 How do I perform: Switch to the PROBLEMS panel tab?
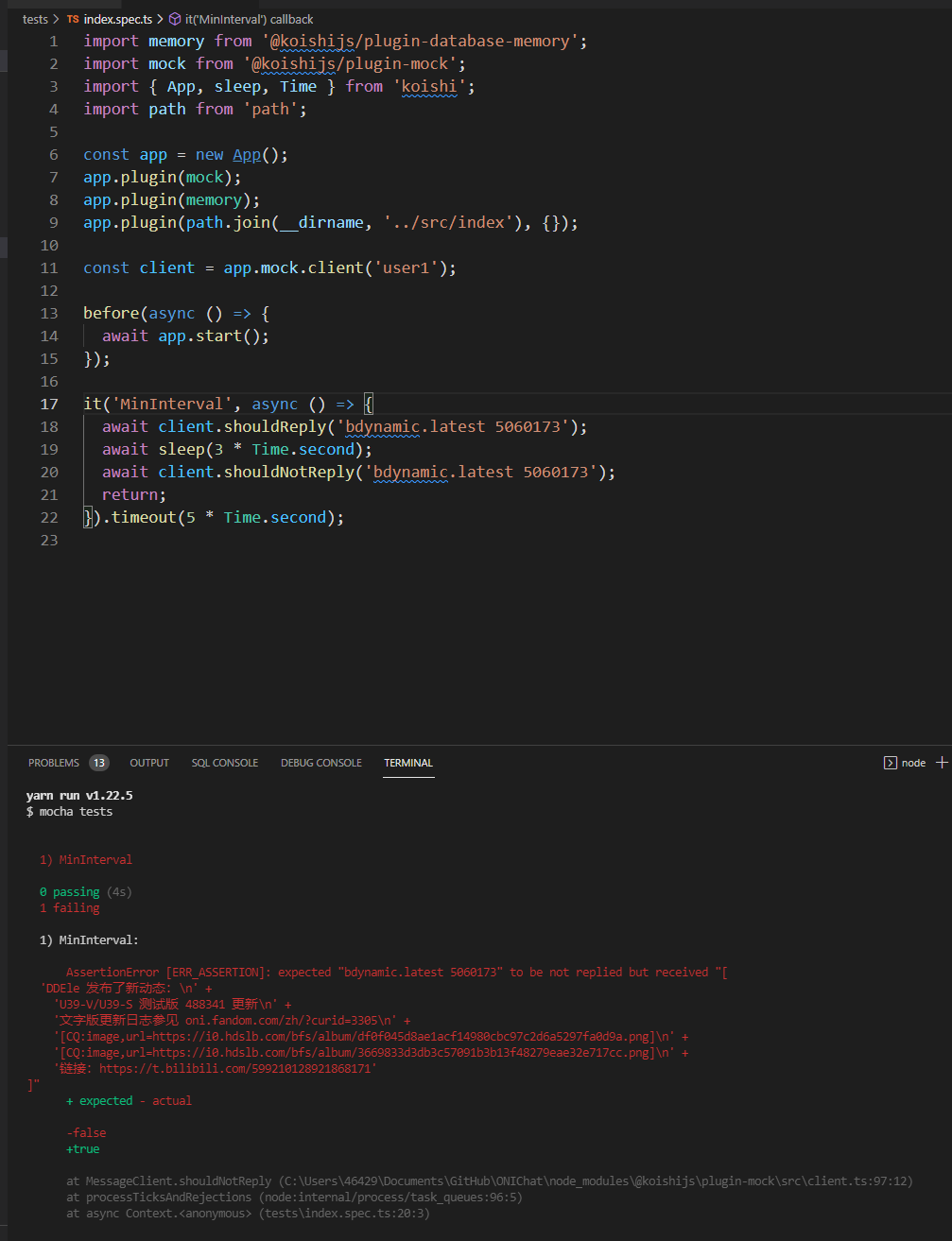tap(54, 763)
